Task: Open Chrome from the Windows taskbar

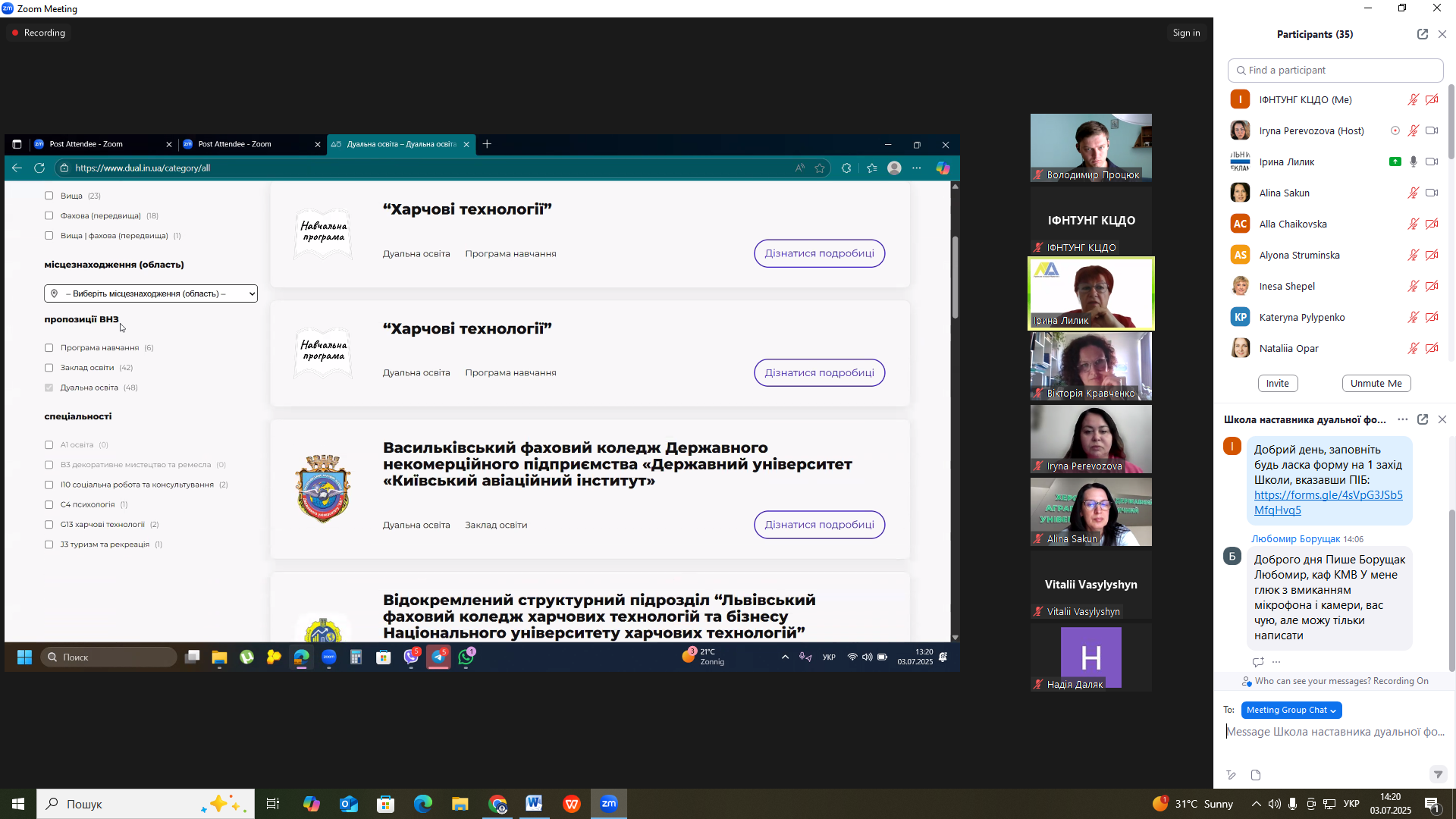Action: tap(497, 804)
